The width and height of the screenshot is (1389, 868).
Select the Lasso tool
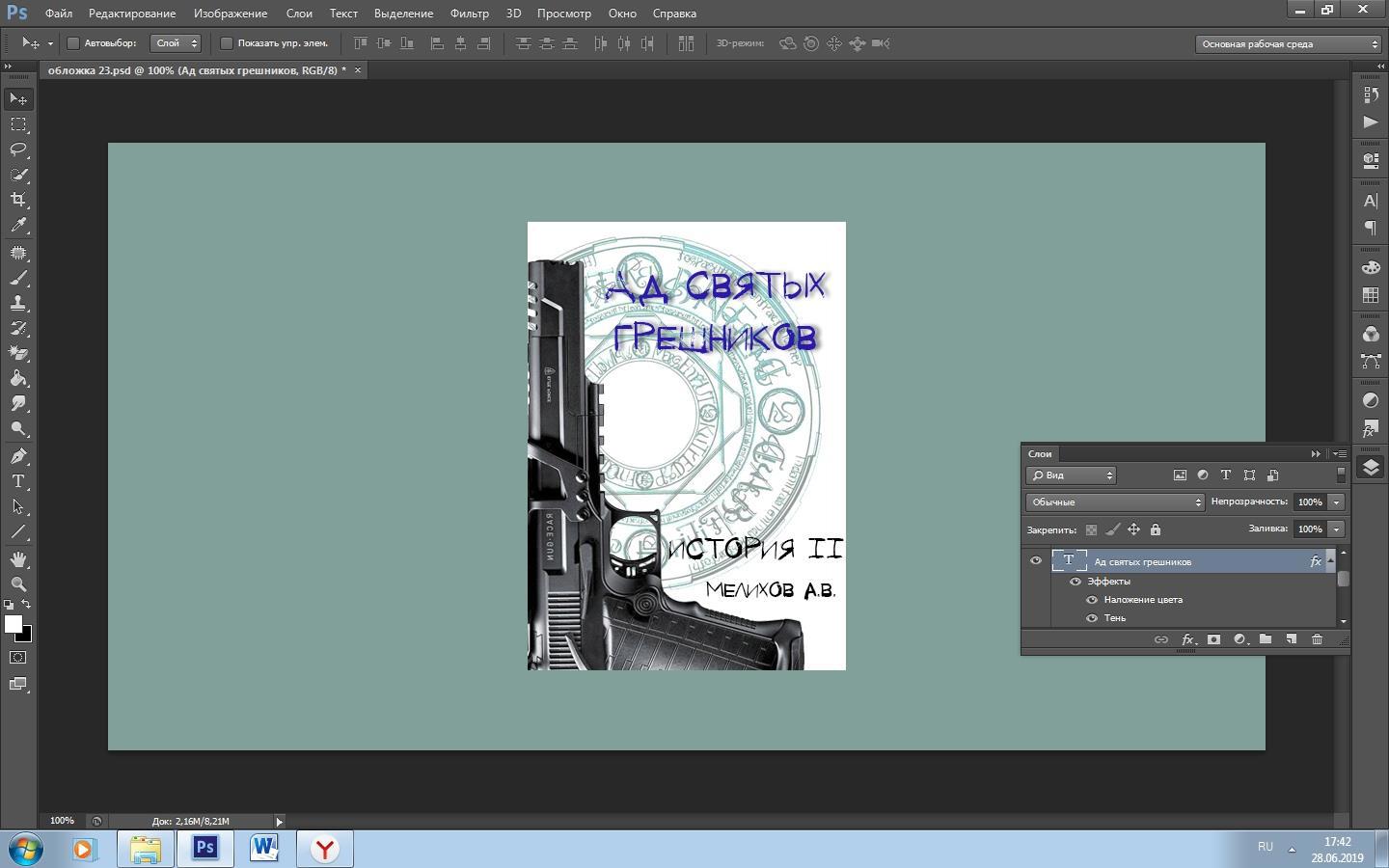(x=18, y=149)
